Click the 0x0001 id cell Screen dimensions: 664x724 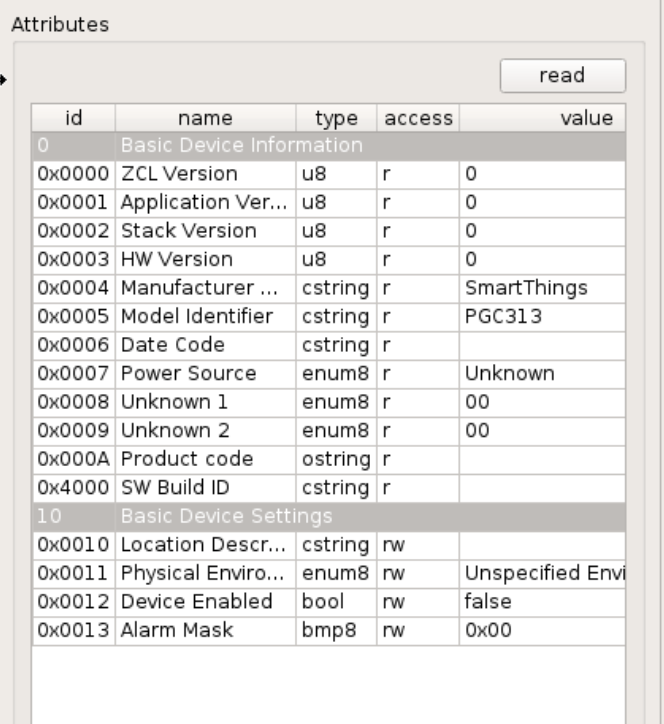(73, 203)
